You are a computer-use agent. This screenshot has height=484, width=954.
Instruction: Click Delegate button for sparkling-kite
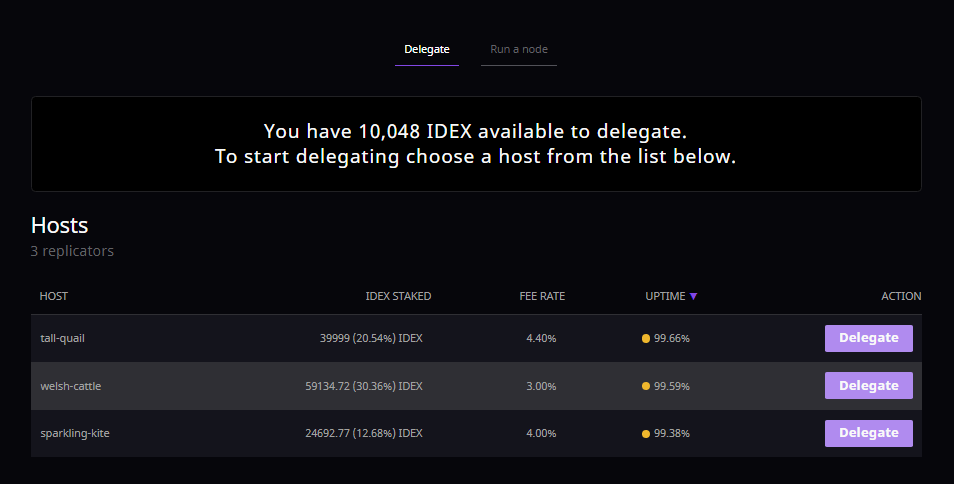(868, 433)
